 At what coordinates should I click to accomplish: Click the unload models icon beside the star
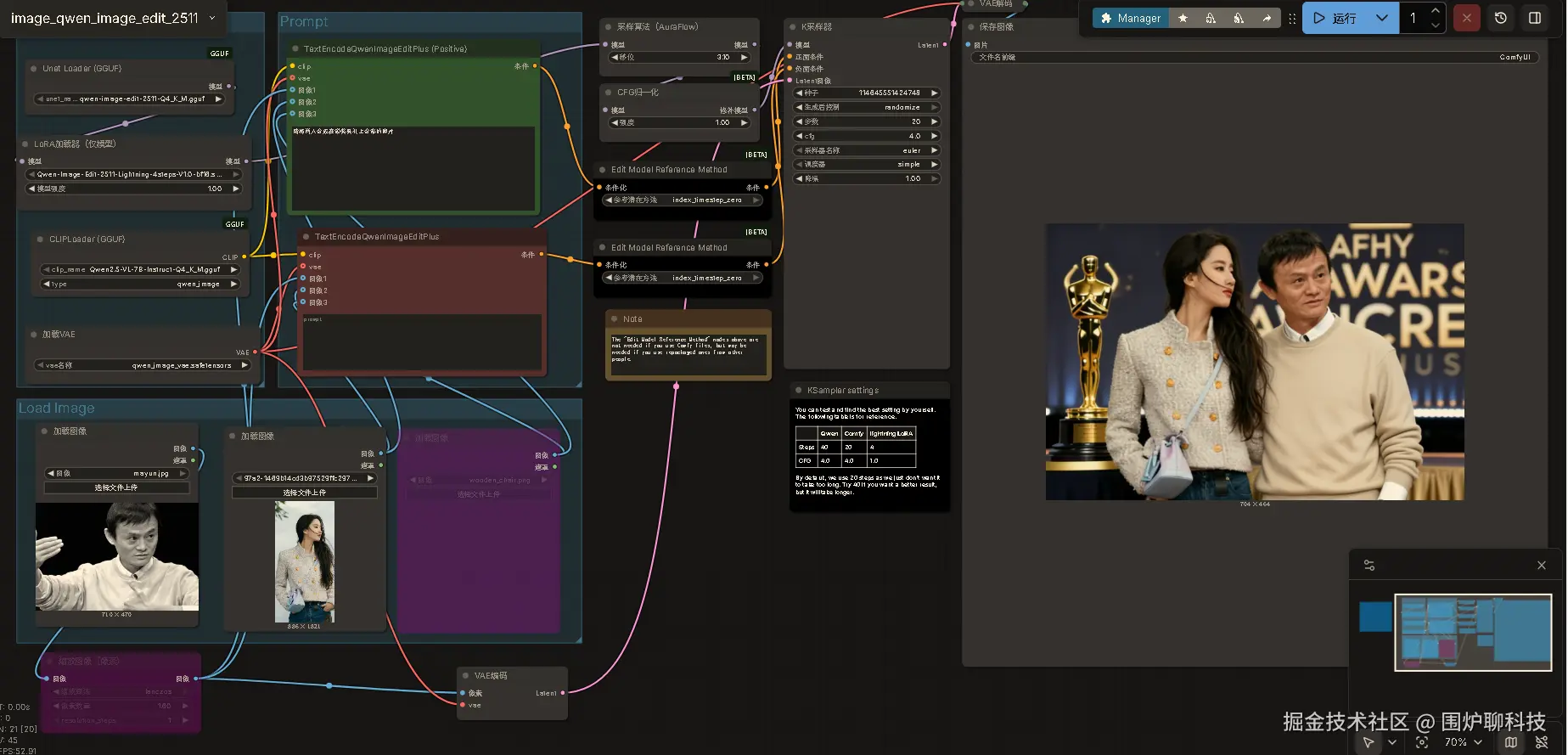click(1211, 18)
